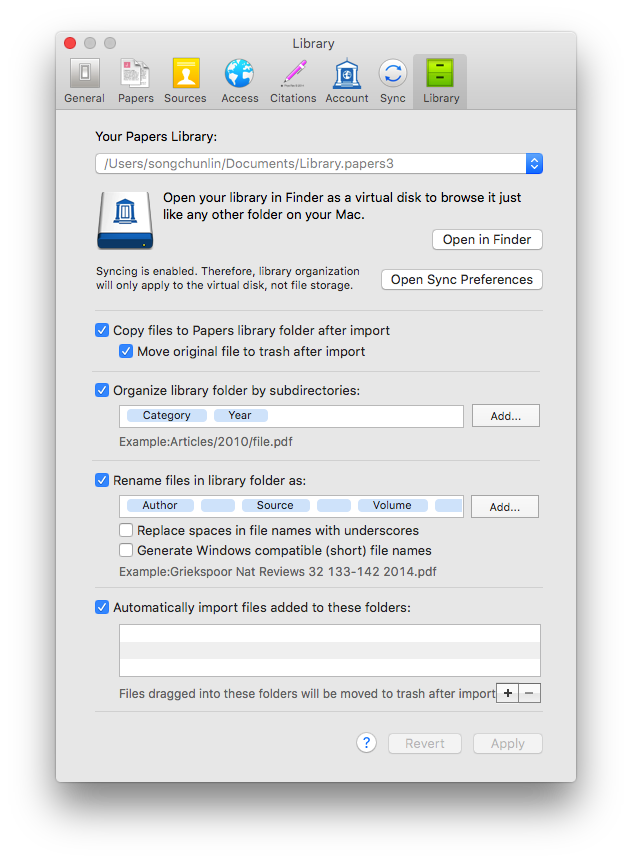
Task: Select the Author token
Action: [x=160, y=505]
